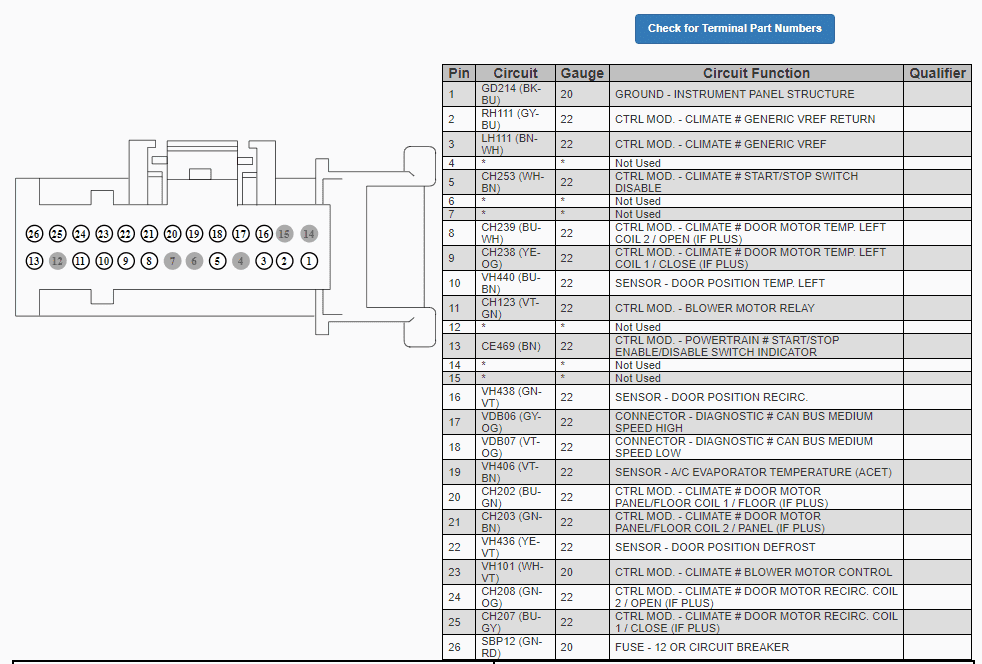Select the Gauge column header
This screenshot has width=982, height=664.
click(582, 73)
